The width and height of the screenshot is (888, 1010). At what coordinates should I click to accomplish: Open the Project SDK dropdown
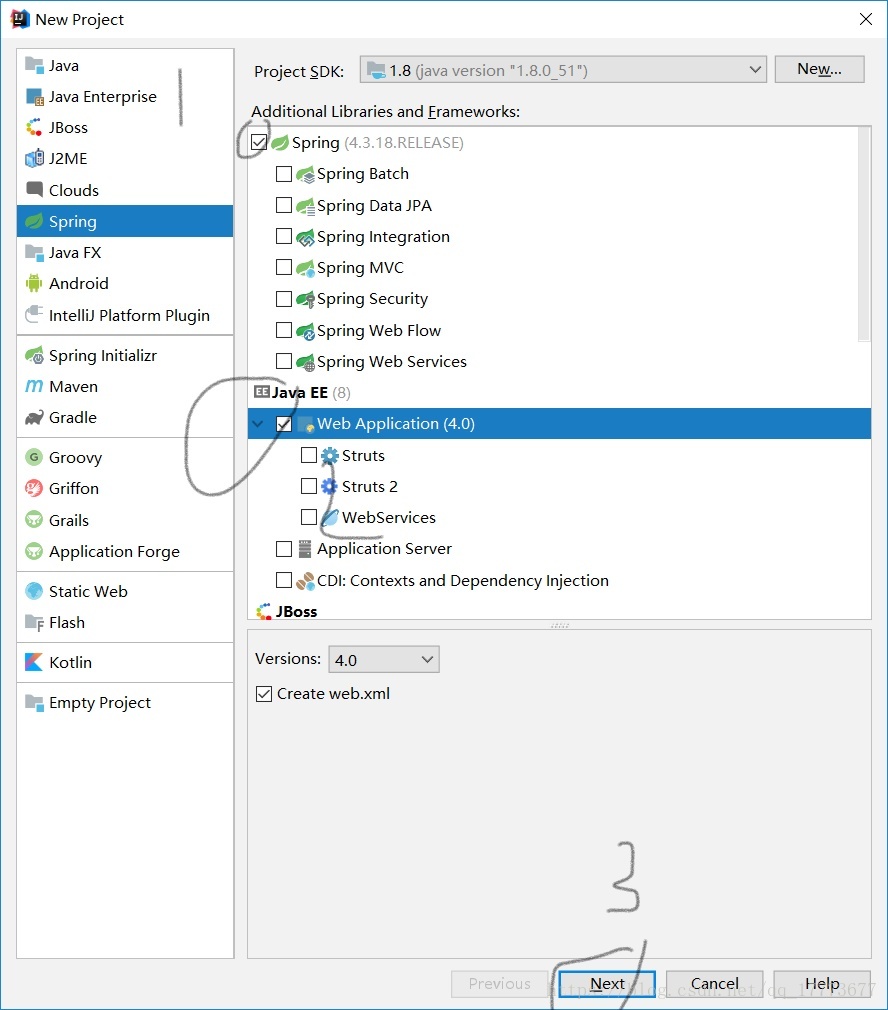563,70
